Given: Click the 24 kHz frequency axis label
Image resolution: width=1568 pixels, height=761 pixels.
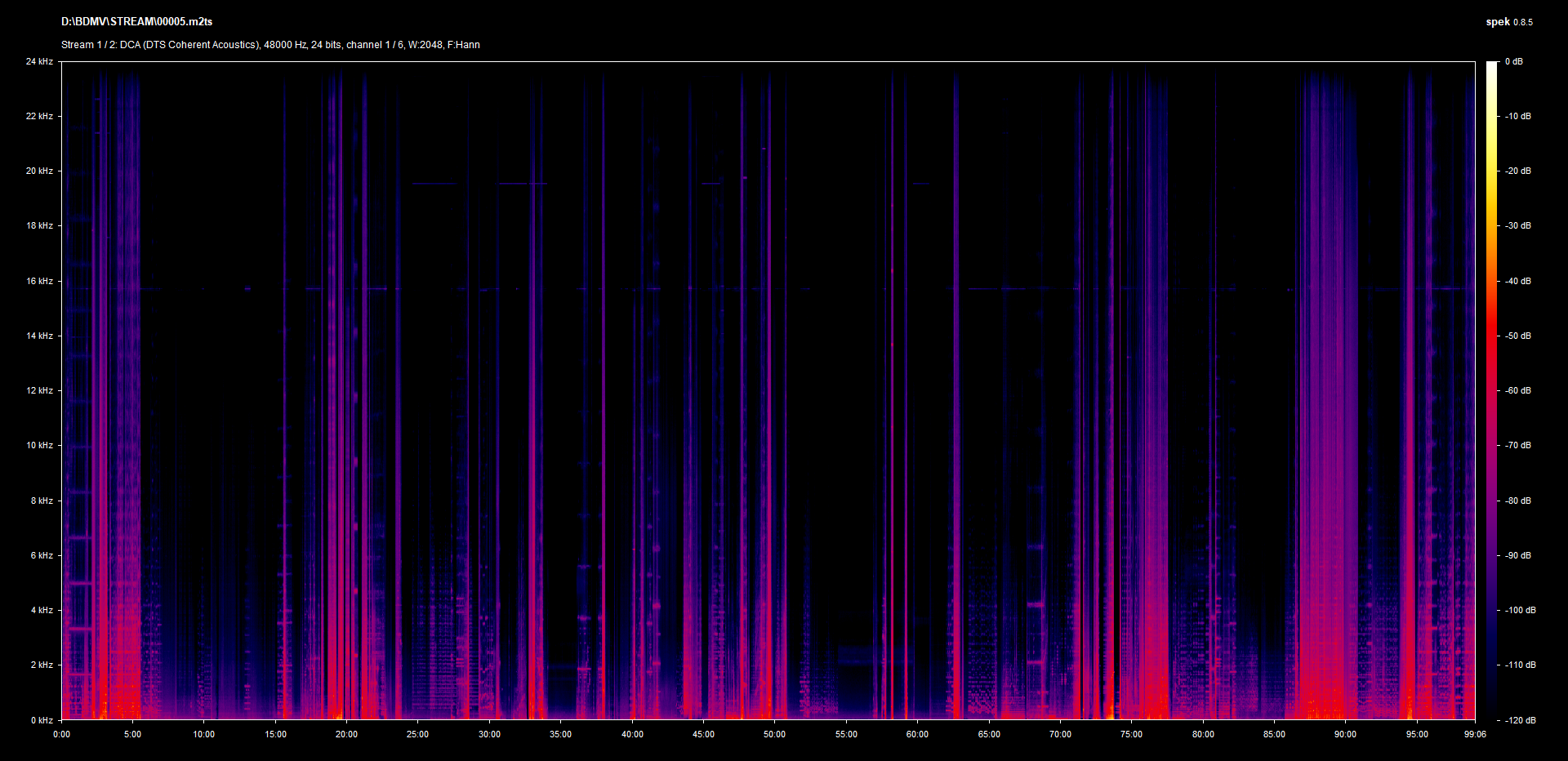Looking at the screenshot, I should pyautogui.click(x=39, y=62).
